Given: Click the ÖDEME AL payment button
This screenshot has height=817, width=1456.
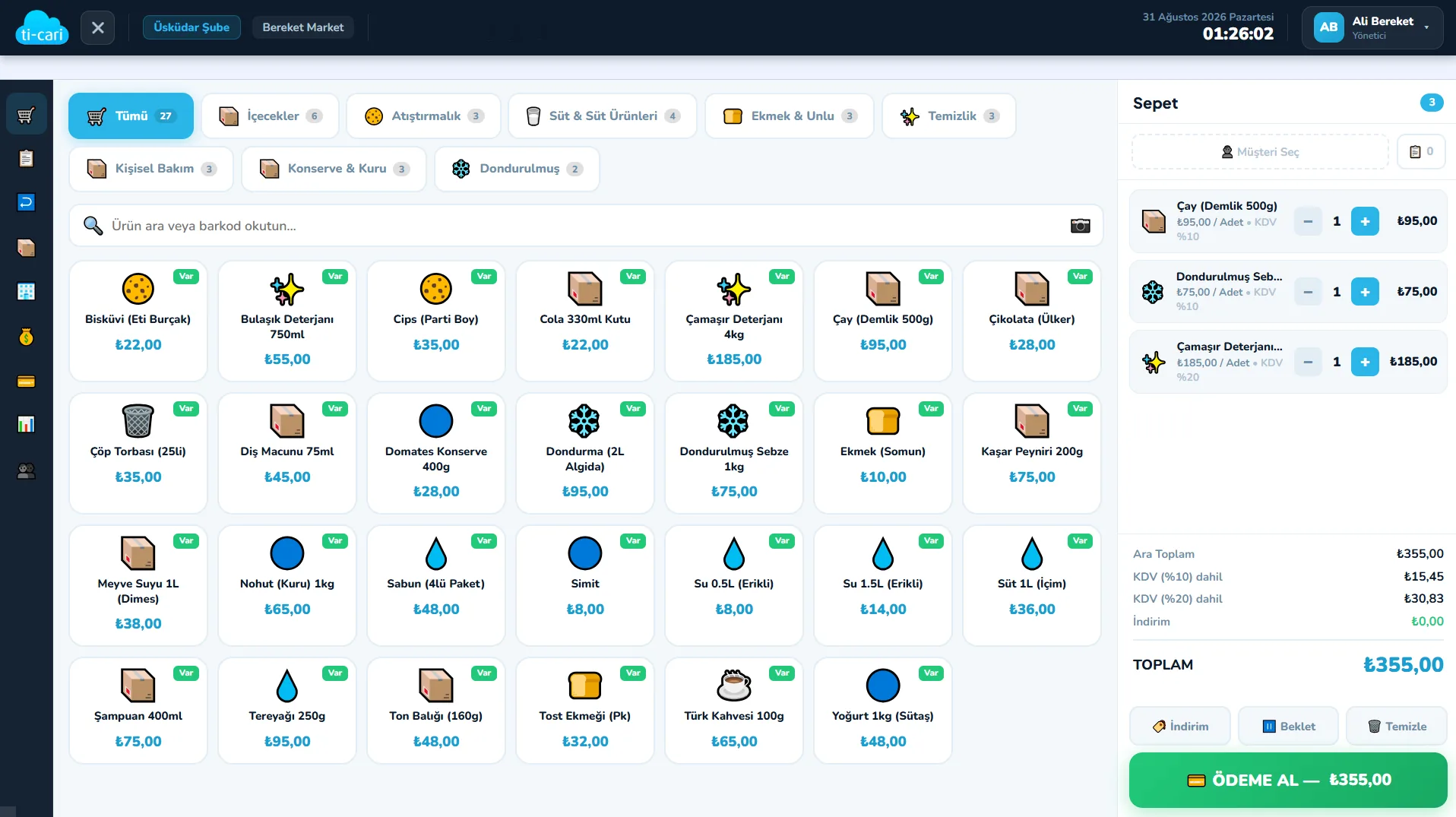Looking at the screenshot, I should click(x=1288, y=780).
